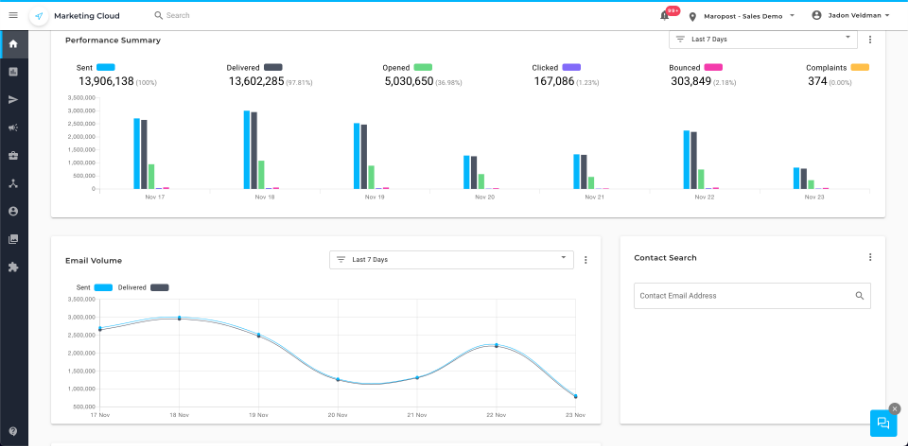Click the 167,086 Clicked total
The width and height of the screenshot is (908, 446).
[x=554, y=82]
